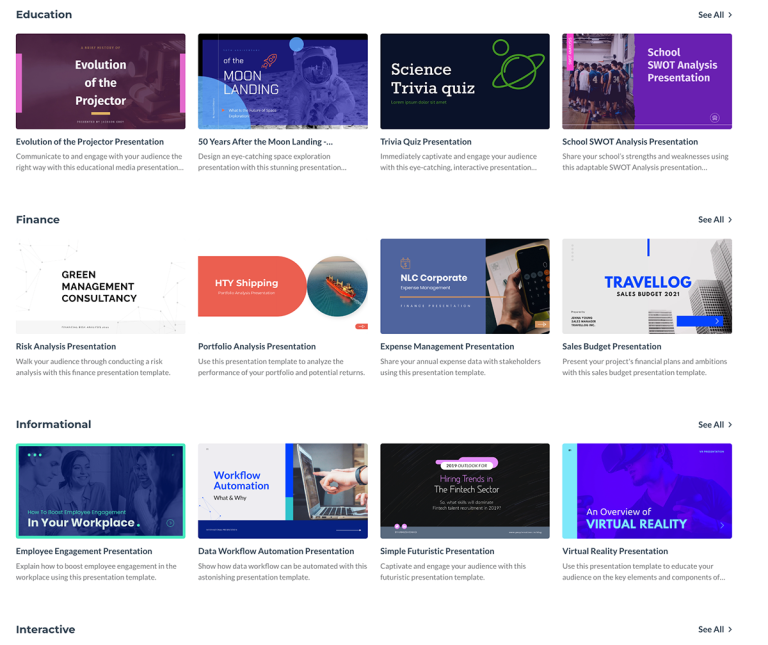The width and height of the screenshot is (768, 645).
Task: Click description 'Use this presentation template to educate'
Action: [x=644, y=572]
